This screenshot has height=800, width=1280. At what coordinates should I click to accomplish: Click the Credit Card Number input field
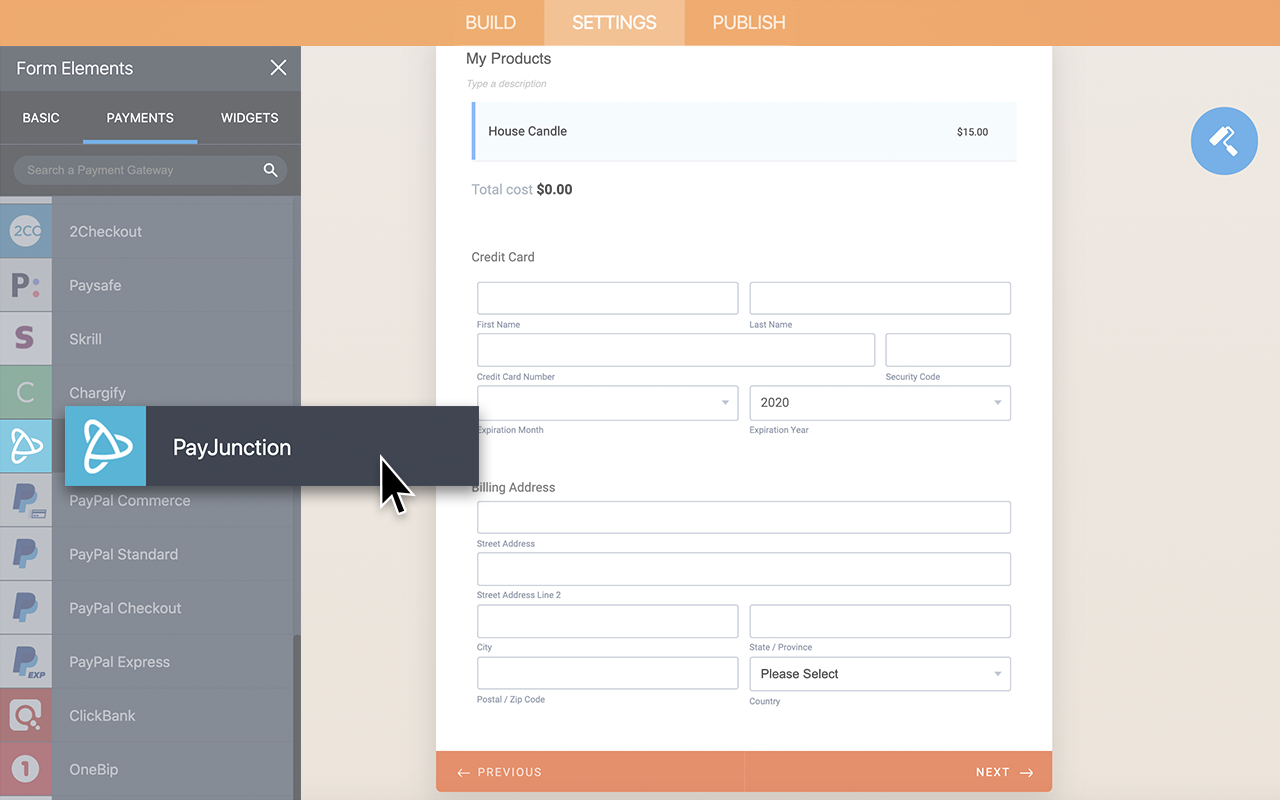(675, 350)
